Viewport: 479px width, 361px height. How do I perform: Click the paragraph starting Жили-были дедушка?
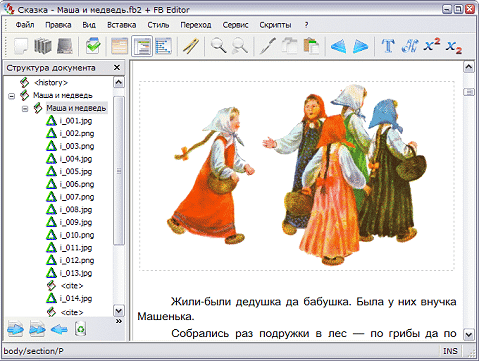pos(297,309)
